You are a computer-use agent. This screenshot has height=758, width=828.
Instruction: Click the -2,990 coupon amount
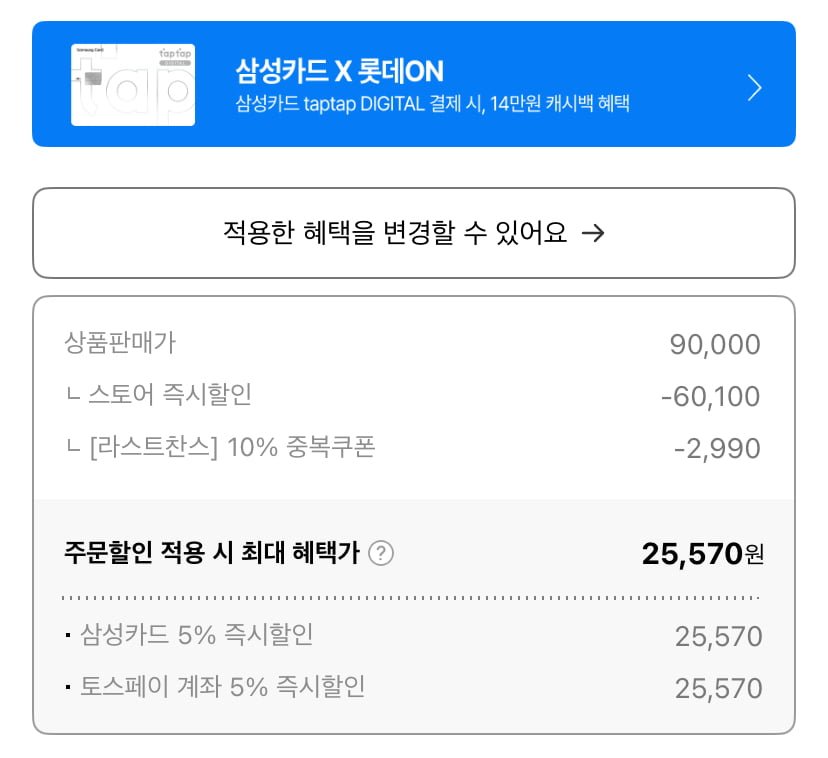pos(717,449)
